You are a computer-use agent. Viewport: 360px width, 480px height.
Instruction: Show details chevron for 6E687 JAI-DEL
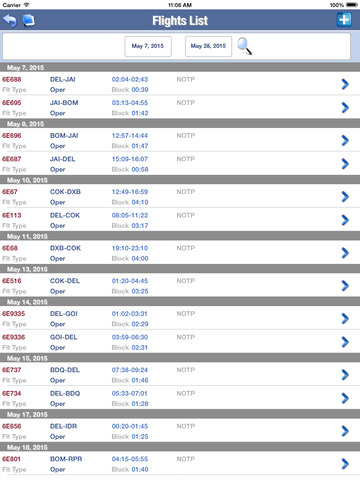(345, 164)
